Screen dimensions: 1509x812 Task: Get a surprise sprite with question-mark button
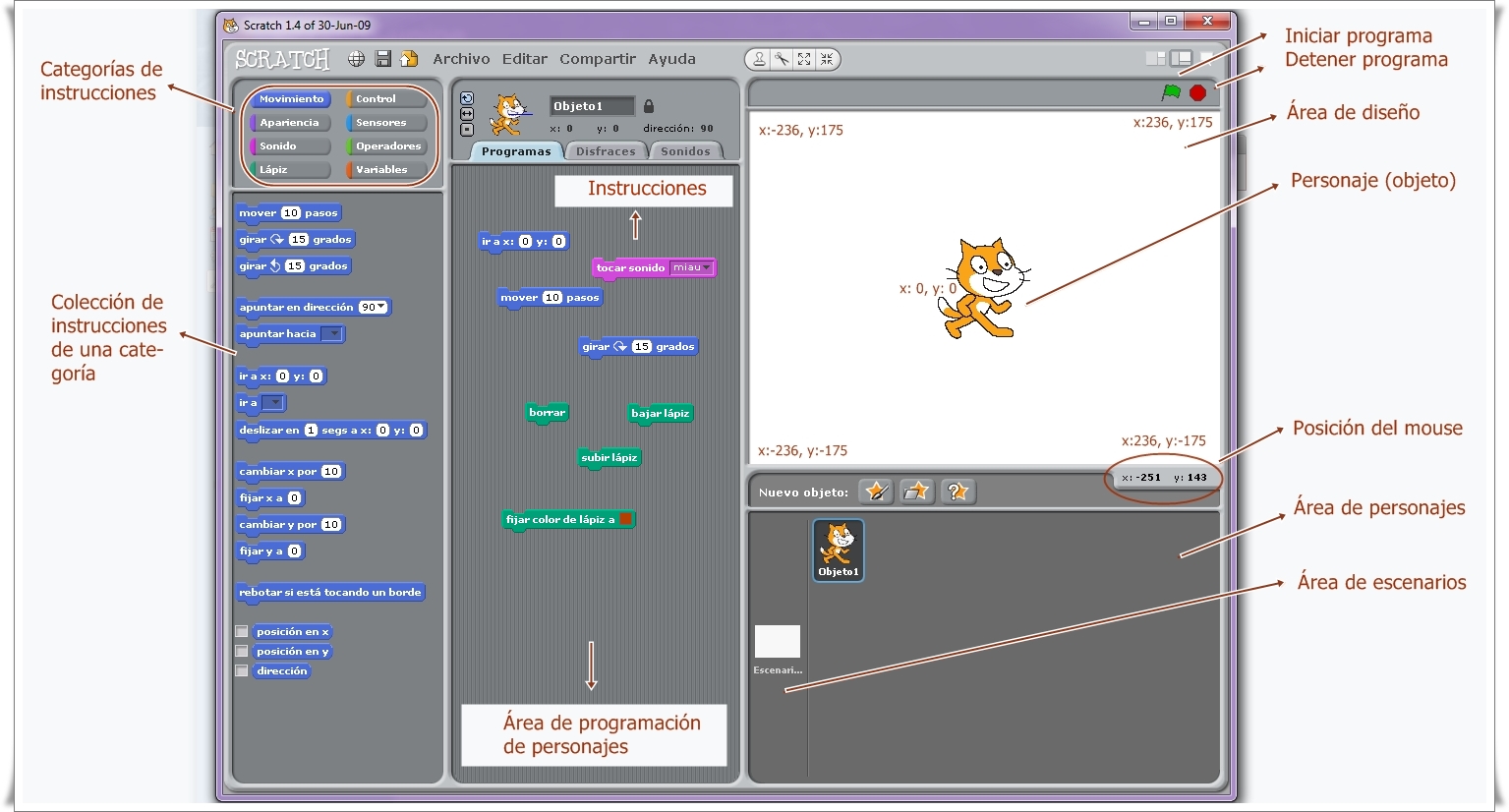[958, 492]
